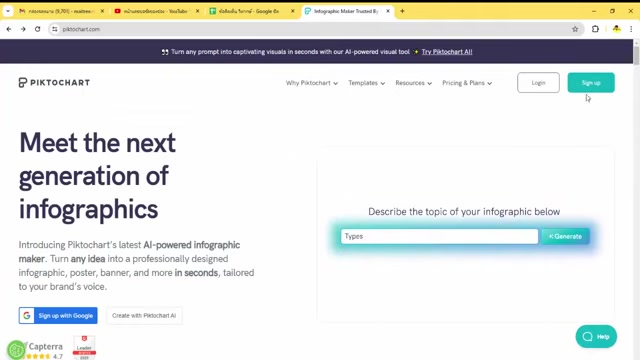Click the browser forward arrow
Screen dimensions: 640x360
click(x=23, y=29)
